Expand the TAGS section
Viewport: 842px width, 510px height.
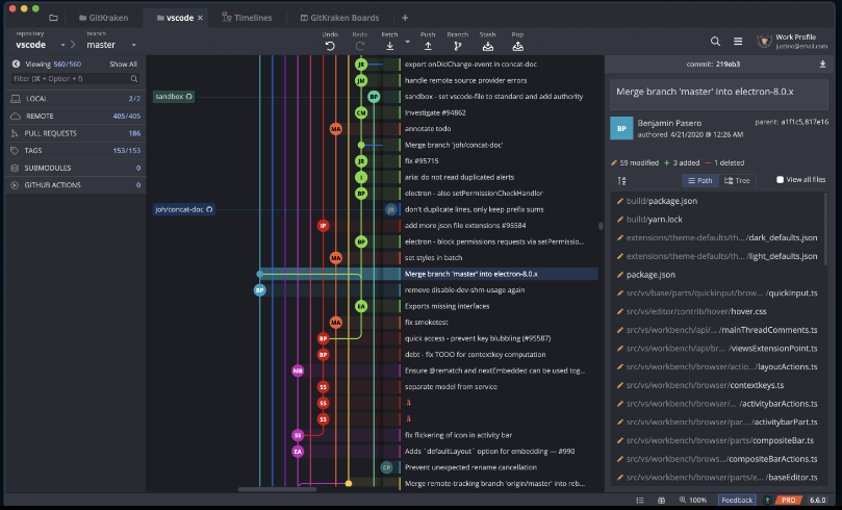point(75,150)
